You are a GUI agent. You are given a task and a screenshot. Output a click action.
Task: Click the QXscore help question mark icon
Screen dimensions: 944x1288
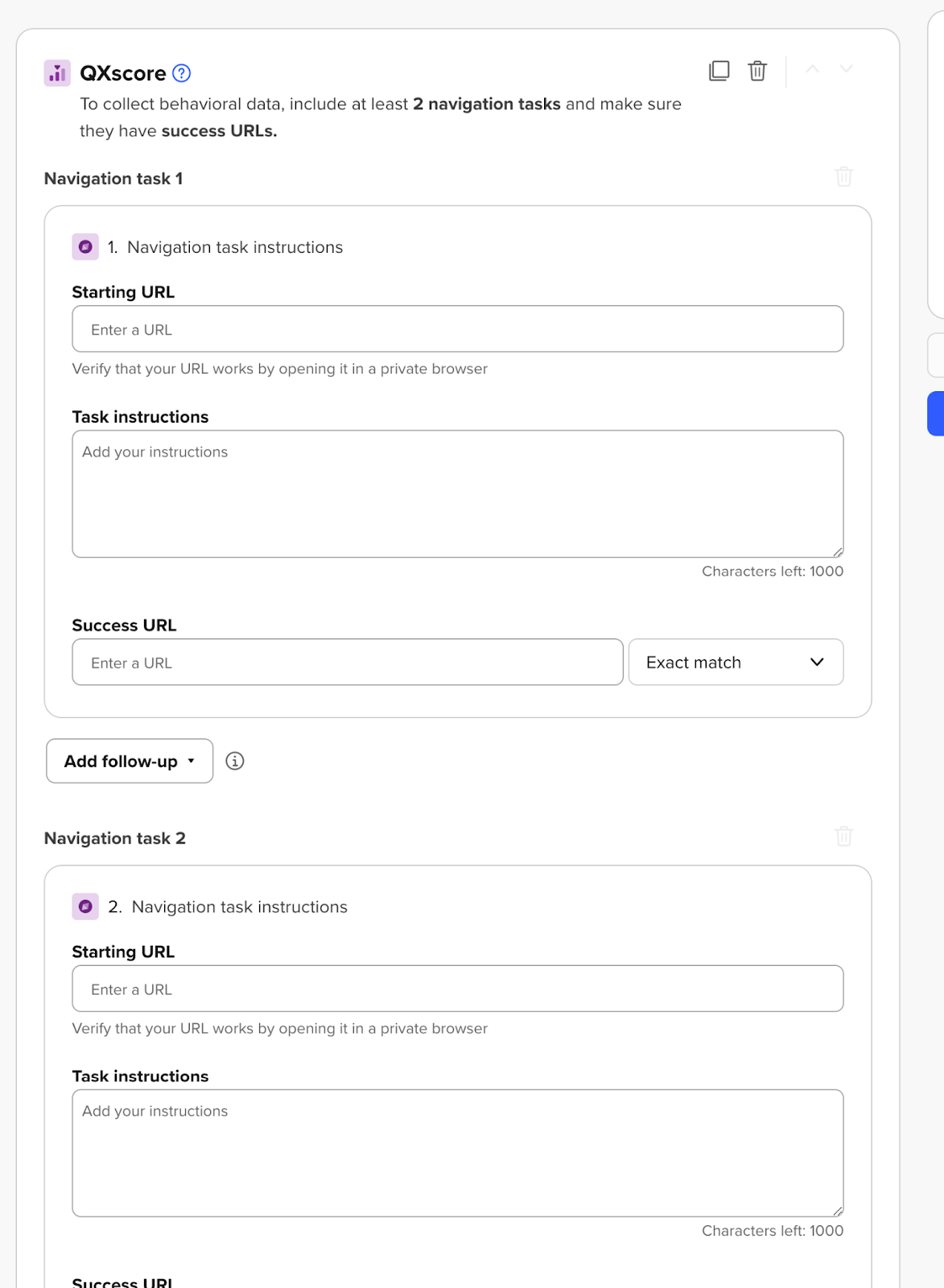pos(182,73)
